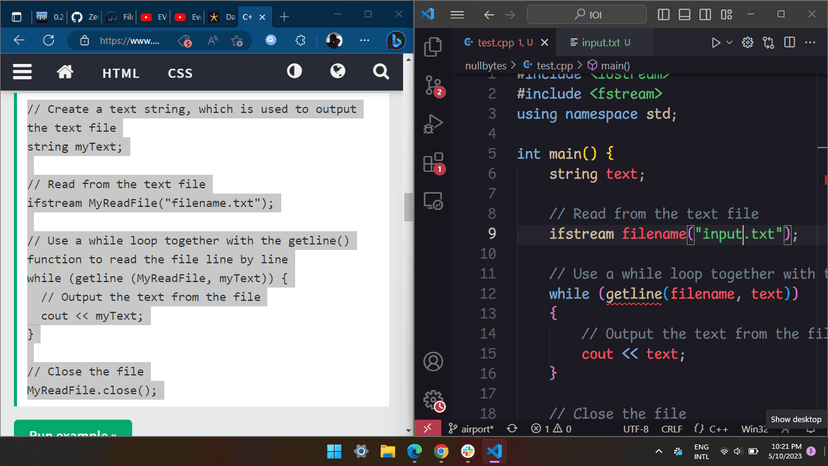Viewport: 828px width, 466px height.
Task: Open the W3Schools hamburger menu
Action: pyautogui.click(x=22, y=72)
